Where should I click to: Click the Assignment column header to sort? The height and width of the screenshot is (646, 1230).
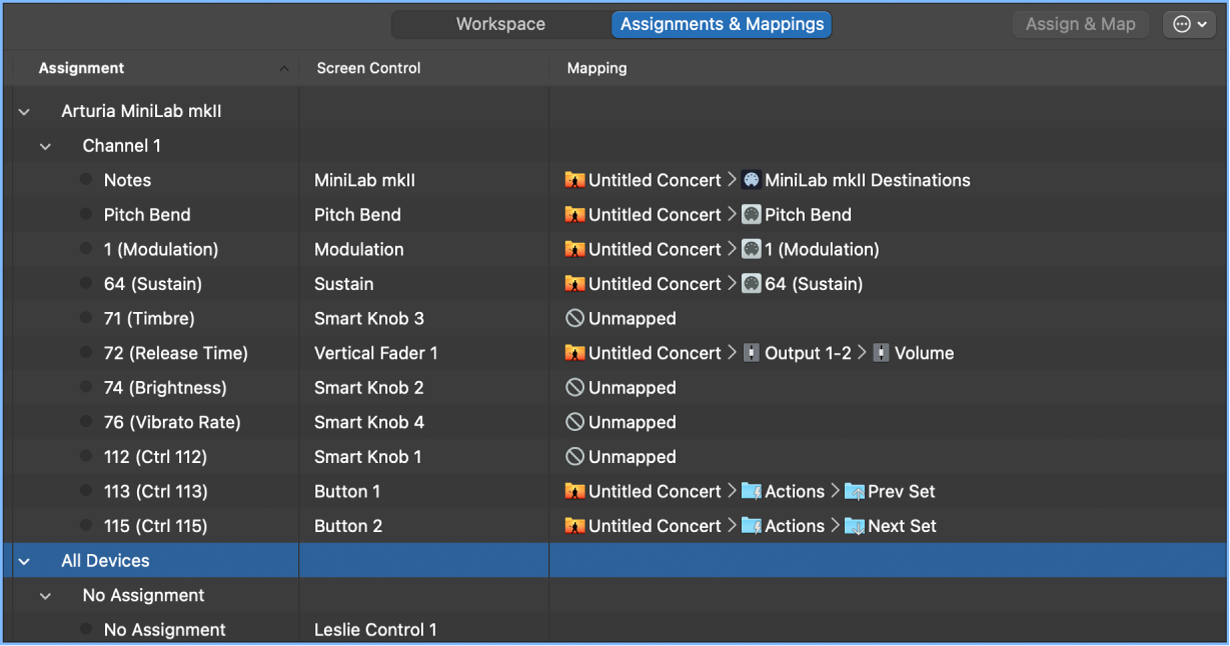(80, 68)
